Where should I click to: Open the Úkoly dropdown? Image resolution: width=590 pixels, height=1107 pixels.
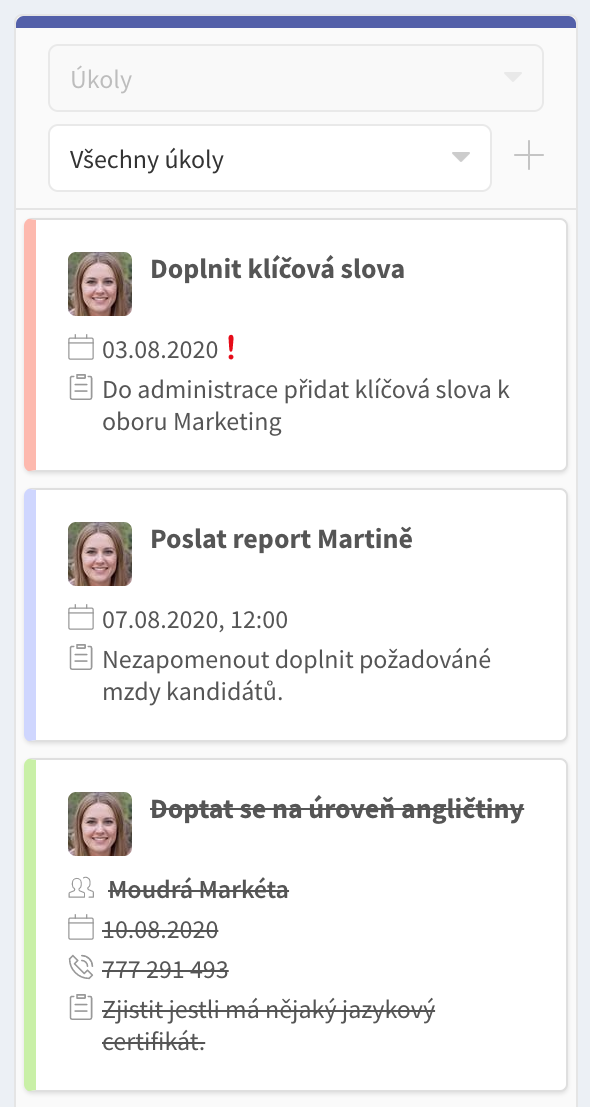[296, 78]
